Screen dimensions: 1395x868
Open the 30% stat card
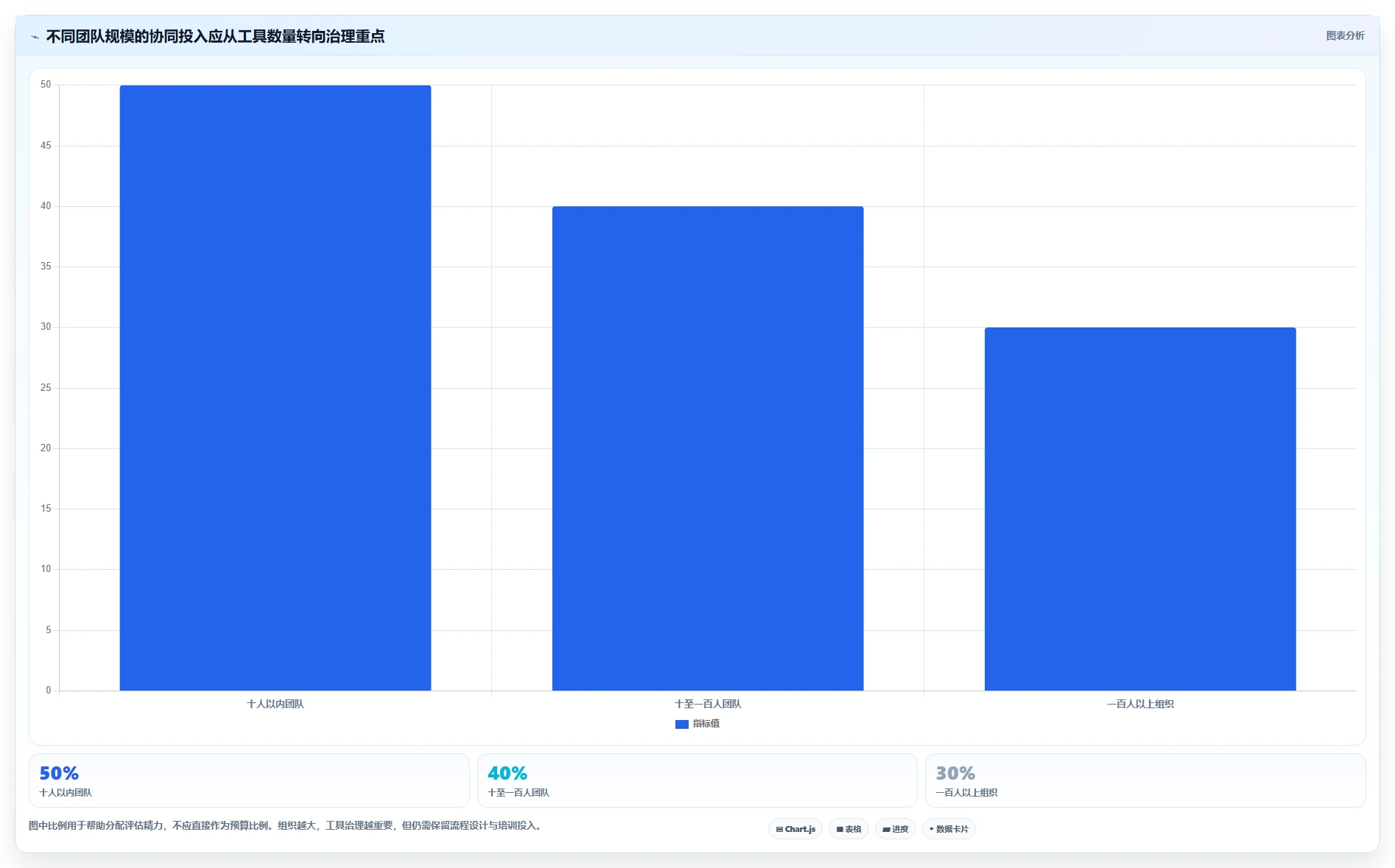point(1145,780)
